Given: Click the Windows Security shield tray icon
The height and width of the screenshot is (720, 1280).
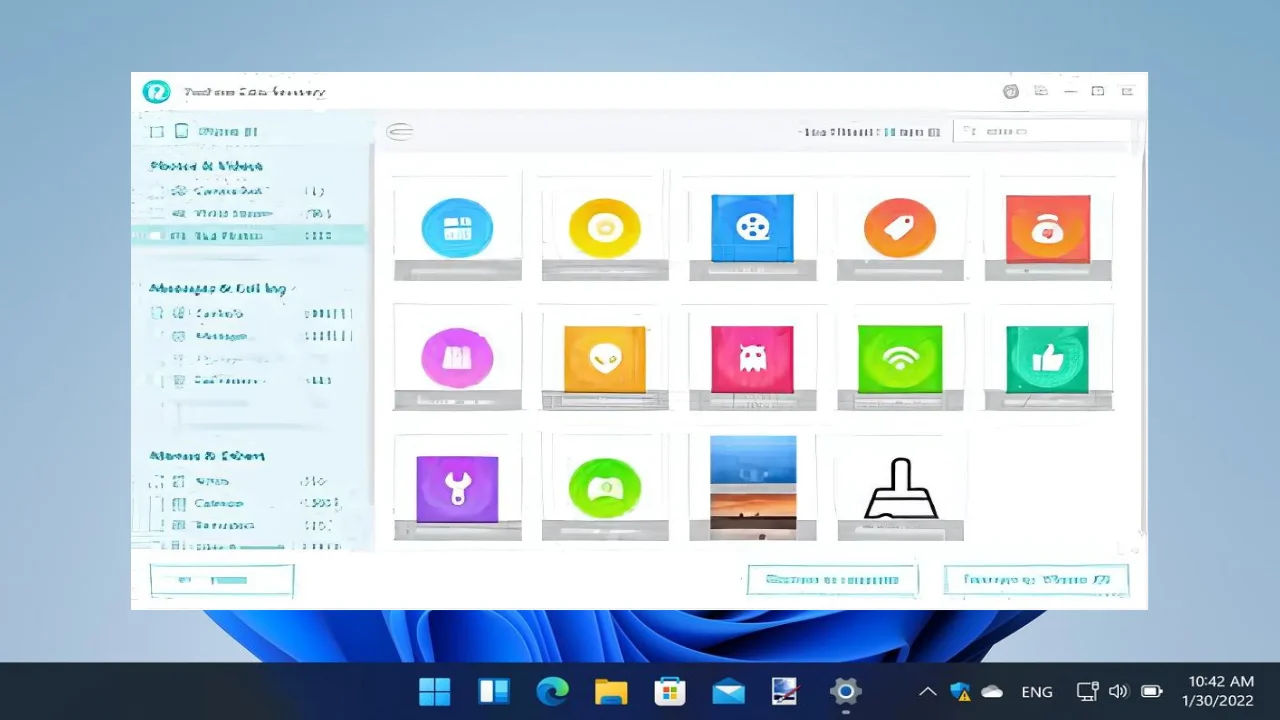Looking at the screenshot, I should [960, 691].
